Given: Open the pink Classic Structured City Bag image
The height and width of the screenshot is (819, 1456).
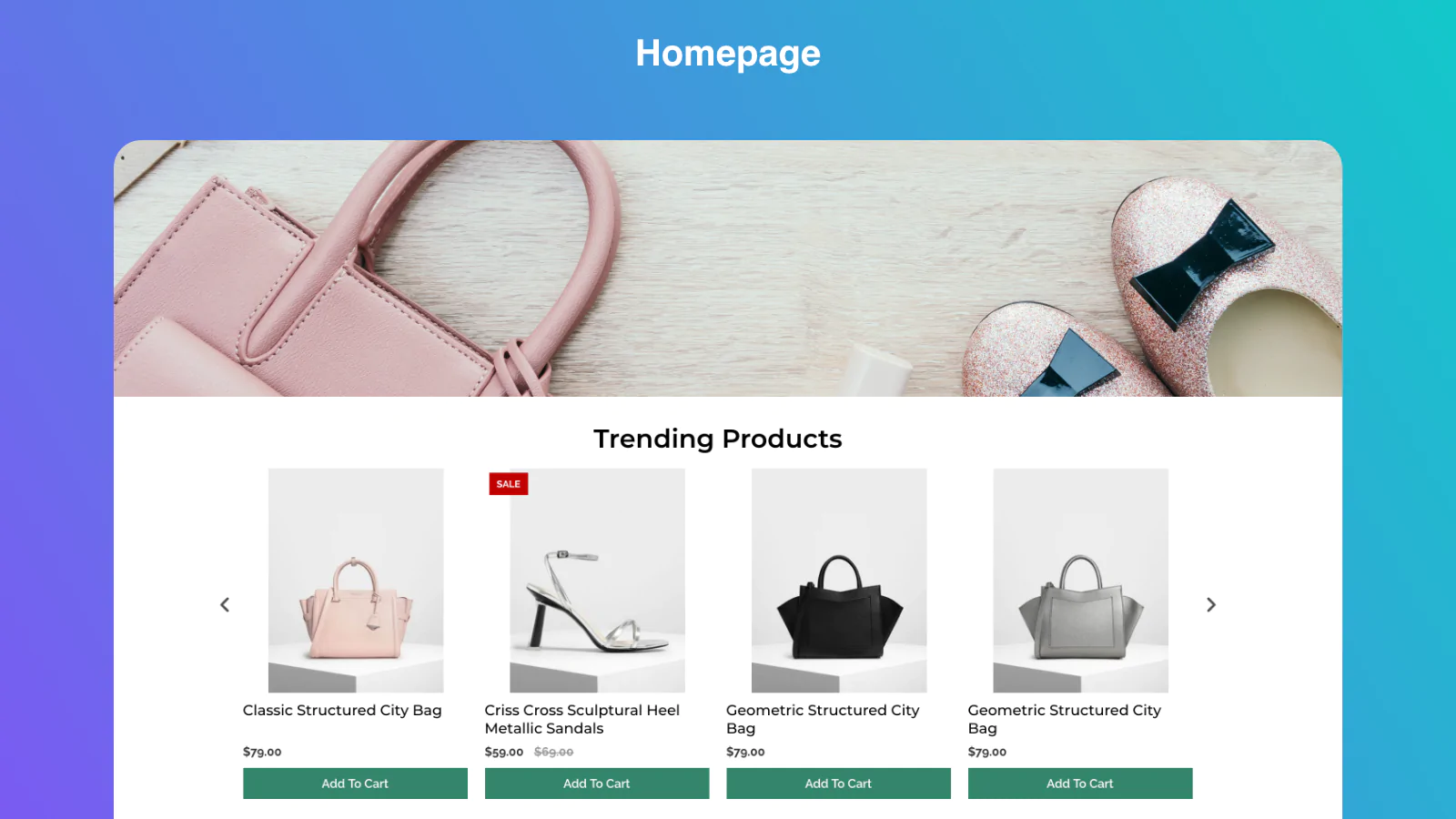Looking at the screenshot, I should tap(356, 581).
